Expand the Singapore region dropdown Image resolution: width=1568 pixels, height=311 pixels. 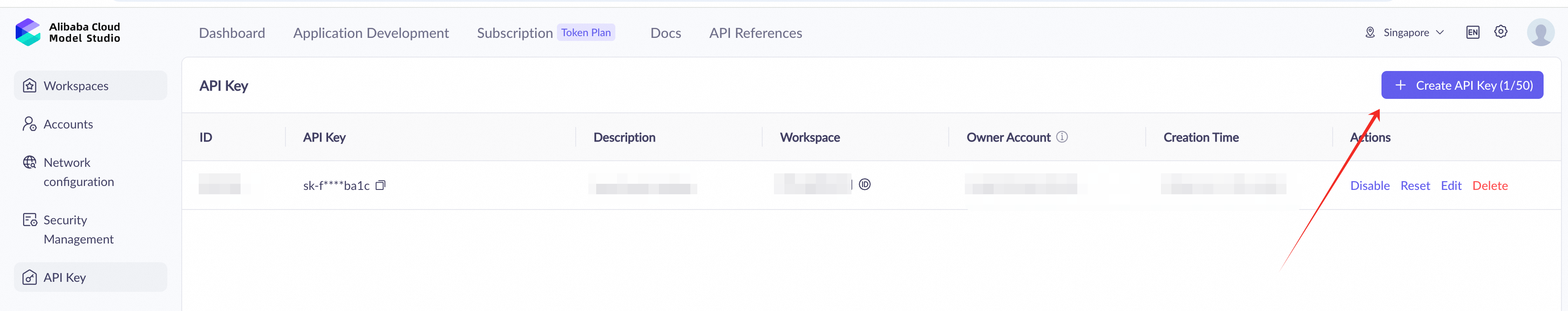(1413, 32)
